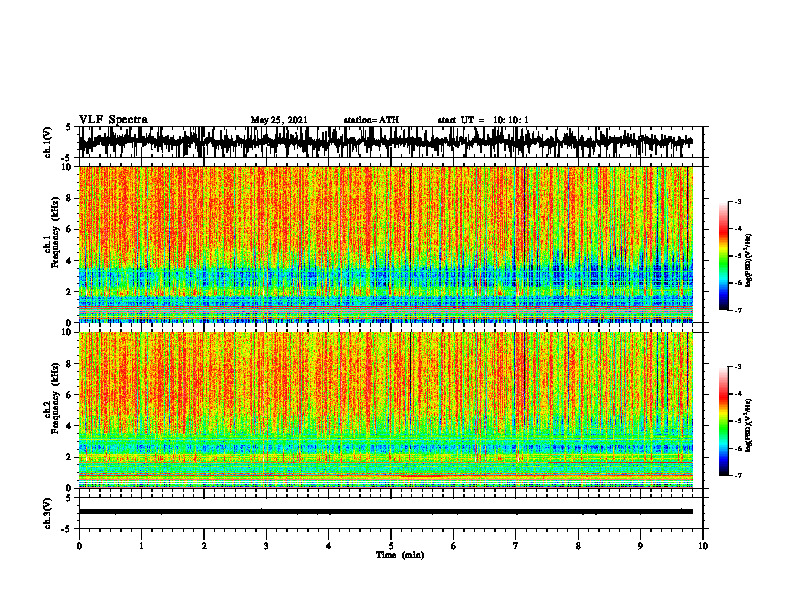
Task: Click '-7' on the ch.2 color bar
Action: 737,475
